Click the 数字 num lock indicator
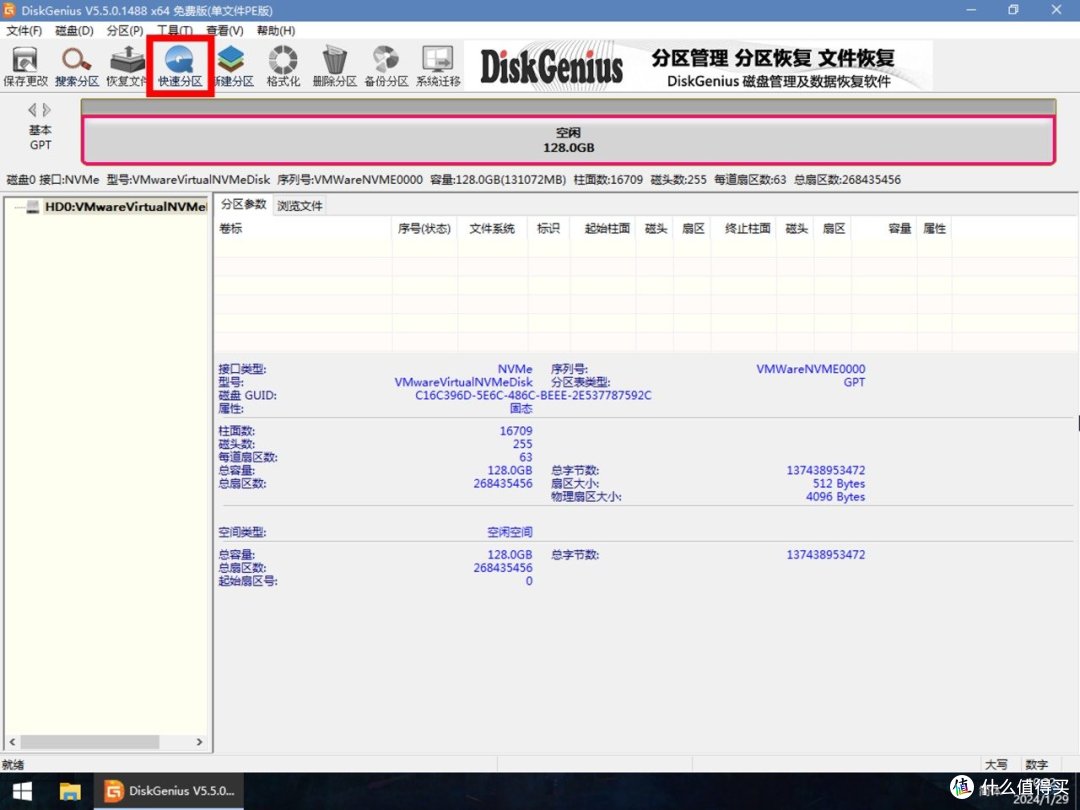 click(x=1037, y=765)
